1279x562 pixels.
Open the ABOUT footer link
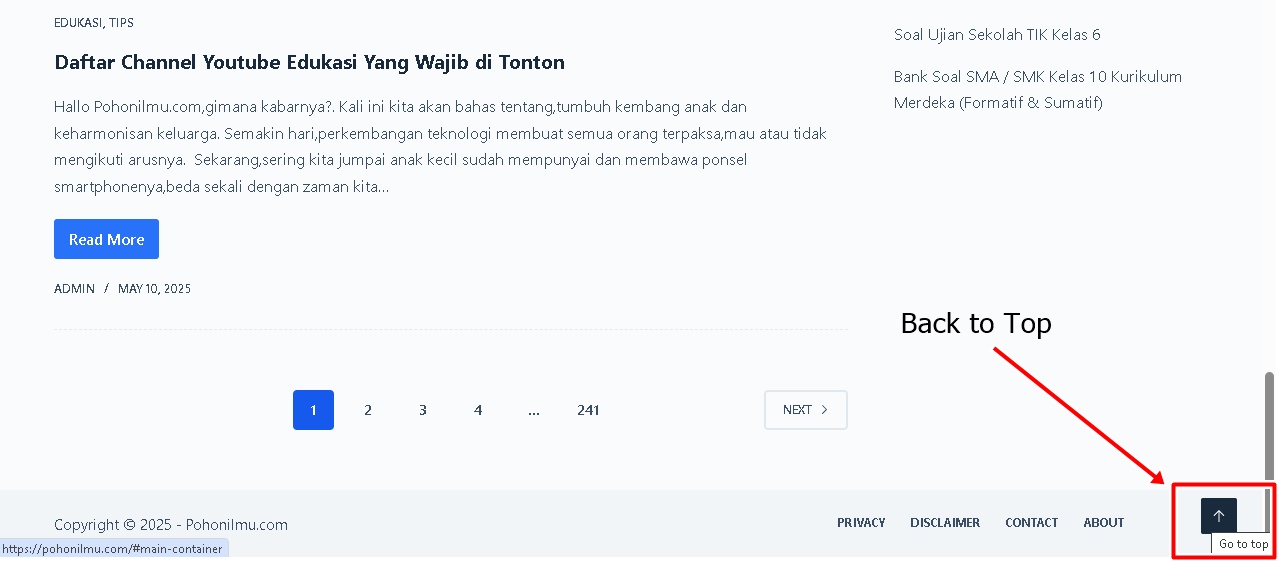tap(1104, 522)
